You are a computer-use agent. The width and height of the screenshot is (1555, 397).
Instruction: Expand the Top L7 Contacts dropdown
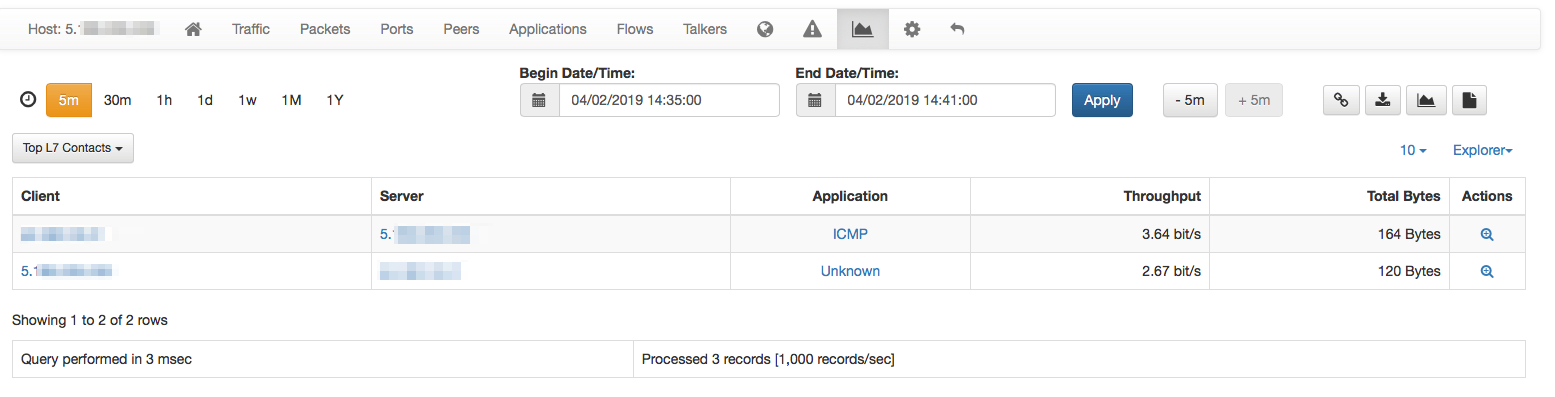(73, 148)
